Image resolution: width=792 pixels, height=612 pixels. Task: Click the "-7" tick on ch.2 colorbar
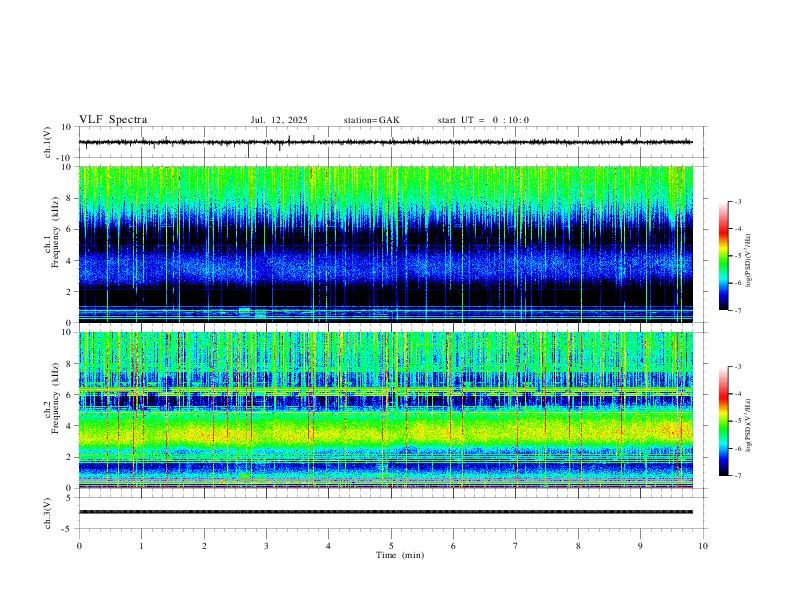coord(737,476)
